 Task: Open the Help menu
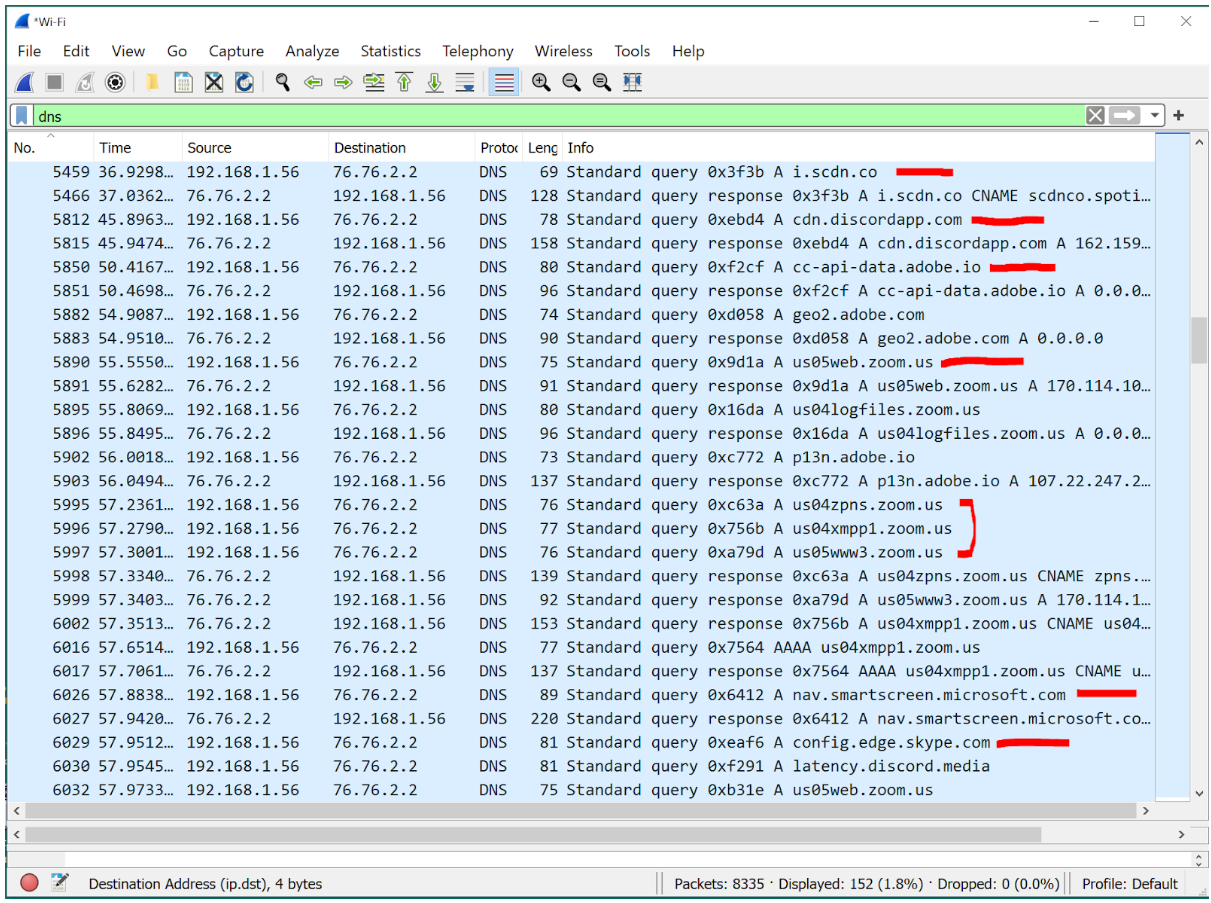(x=688, y=51)
